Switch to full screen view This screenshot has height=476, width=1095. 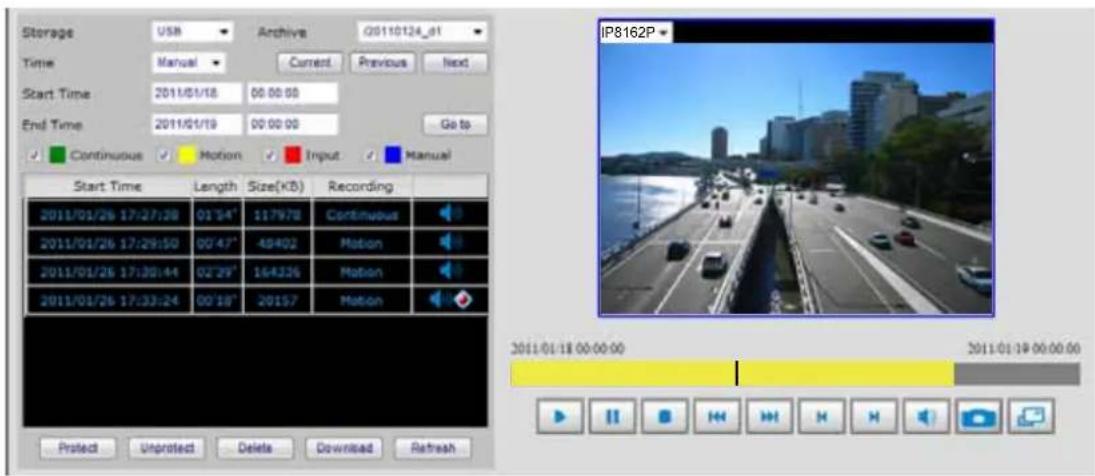click(x=1031, y=417)
